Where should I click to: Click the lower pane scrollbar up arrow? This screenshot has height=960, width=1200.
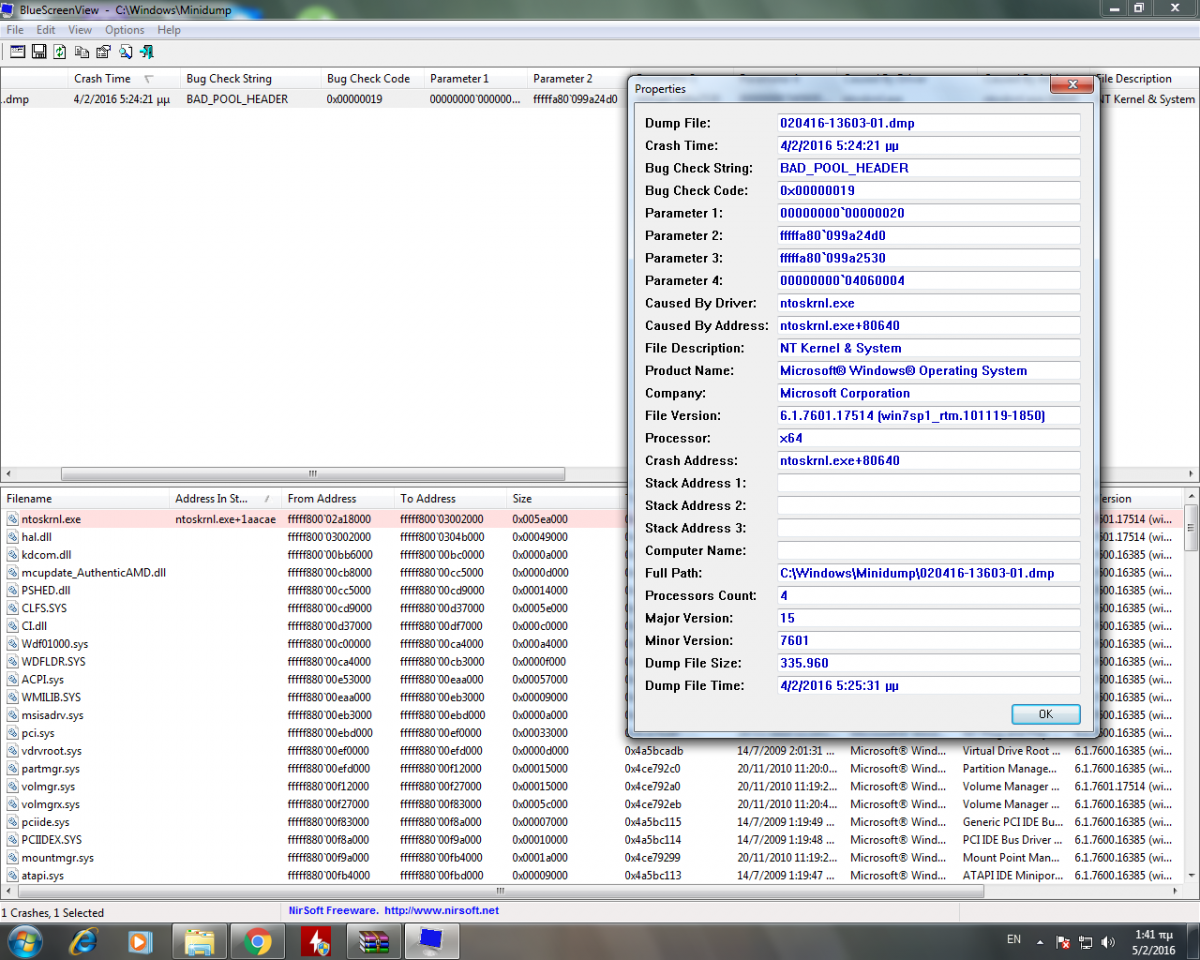tap(1191, 496)
